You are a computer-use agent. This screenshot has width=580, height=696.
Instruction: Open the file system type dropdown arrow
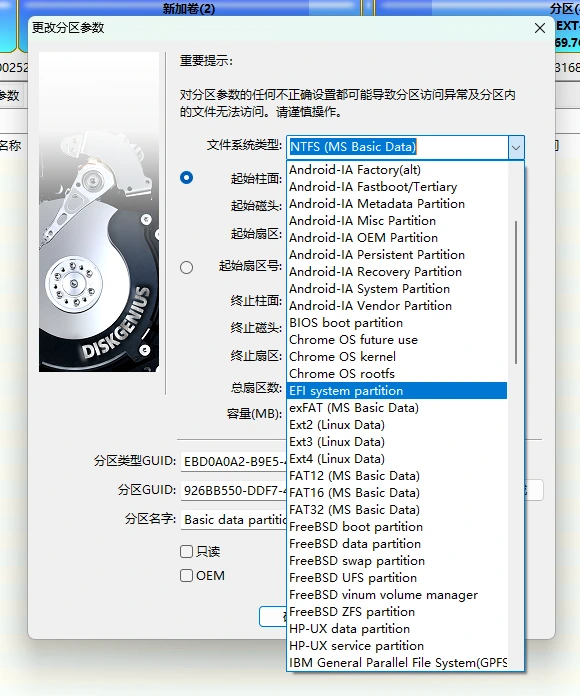[516, 147]
